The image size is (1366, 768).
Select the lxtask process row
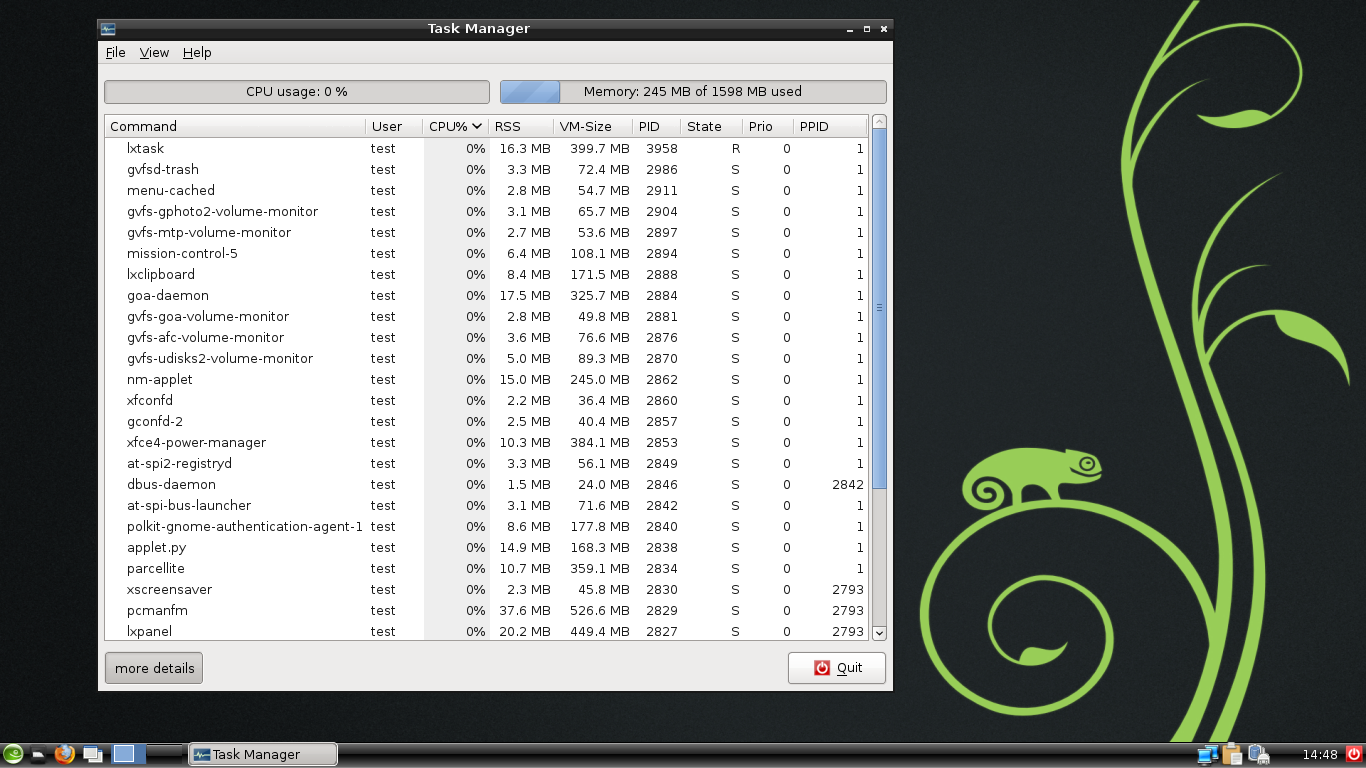coord(486,148)
